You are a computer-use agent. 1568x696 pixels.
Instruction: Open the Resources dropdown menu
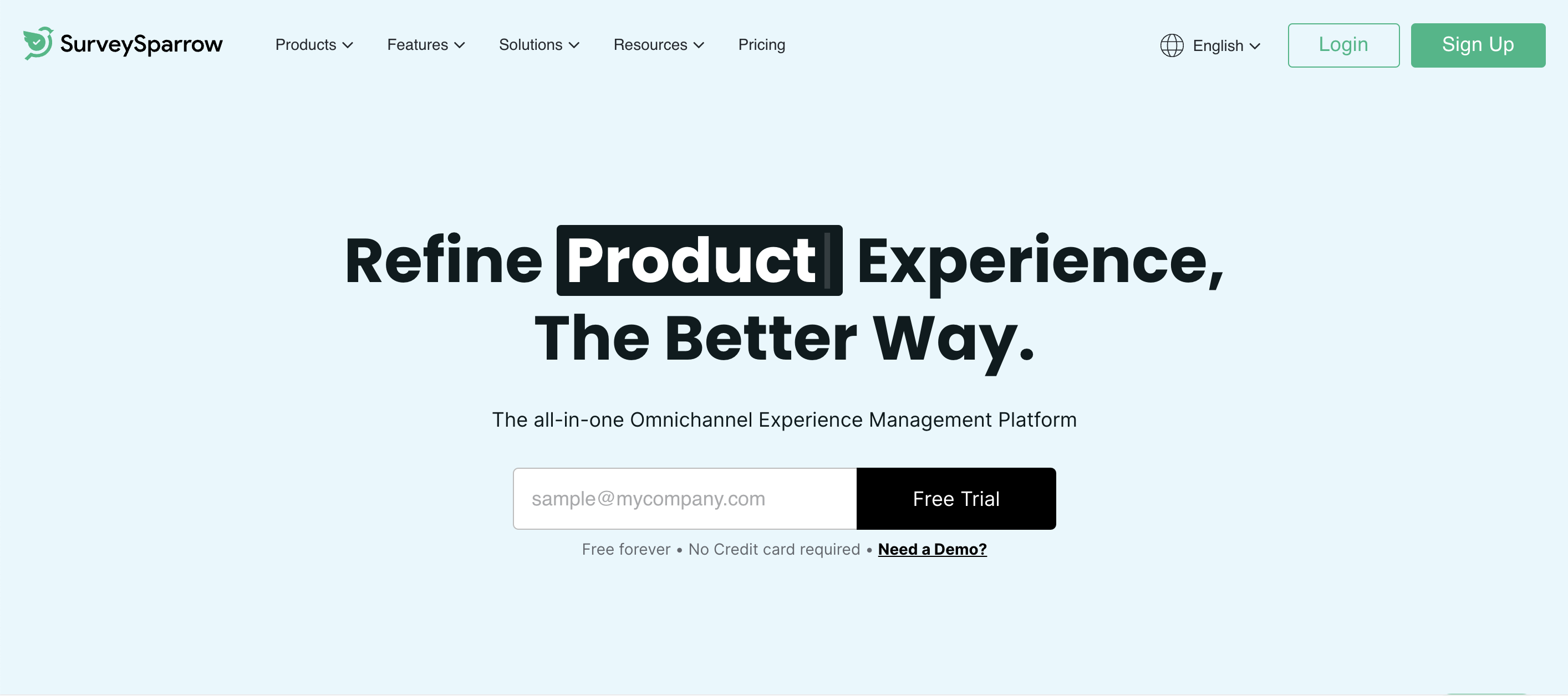[x=660, y=44]
